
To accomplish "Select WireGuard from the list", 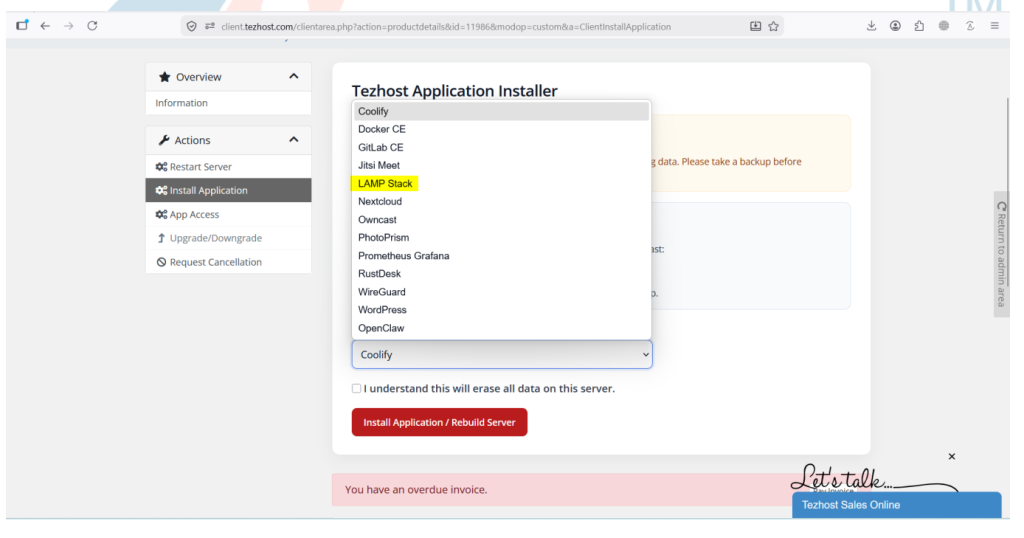I will [502, 292].
